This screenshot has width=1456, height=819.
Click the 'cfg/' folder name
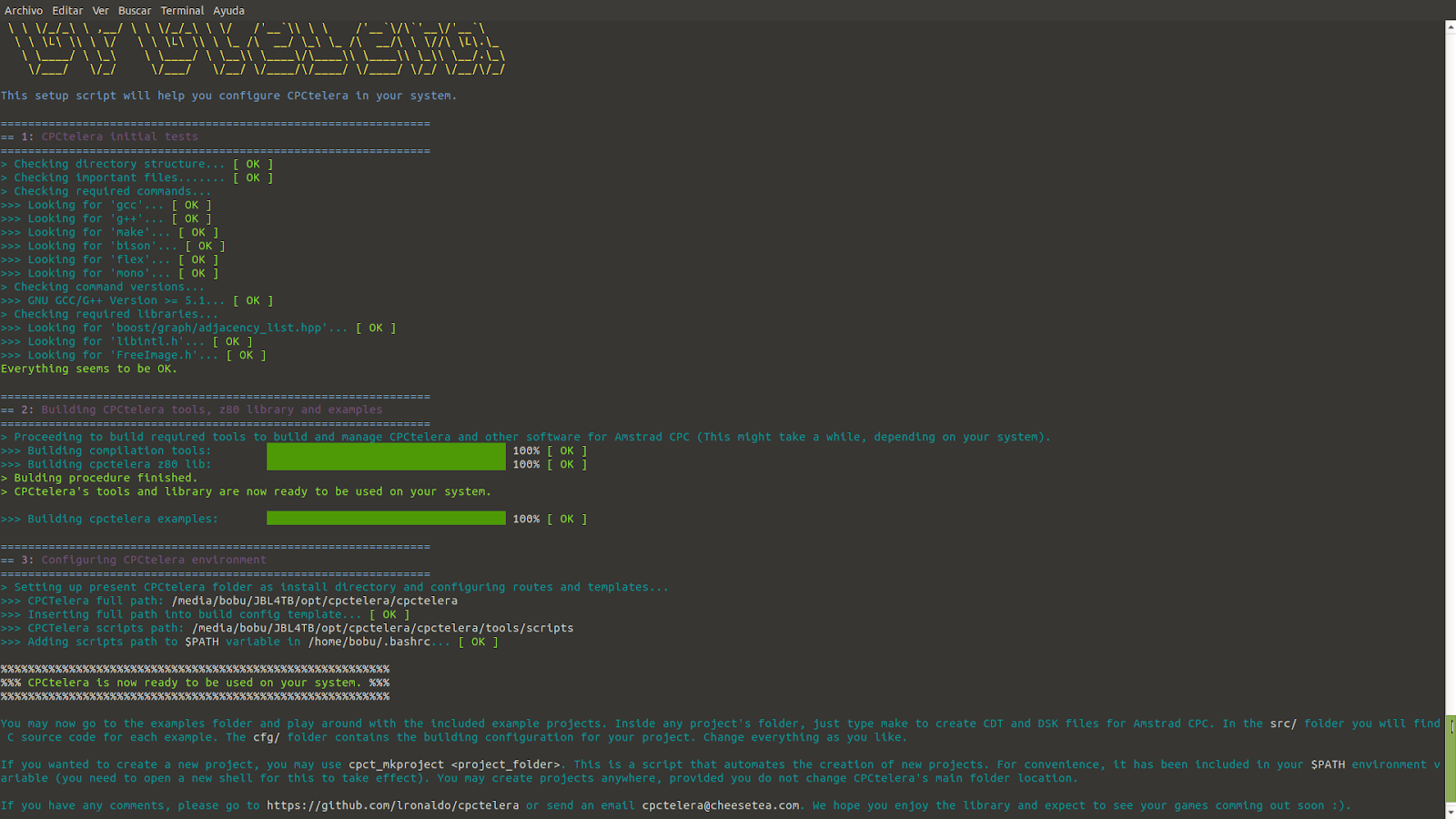tap(267, 737)
